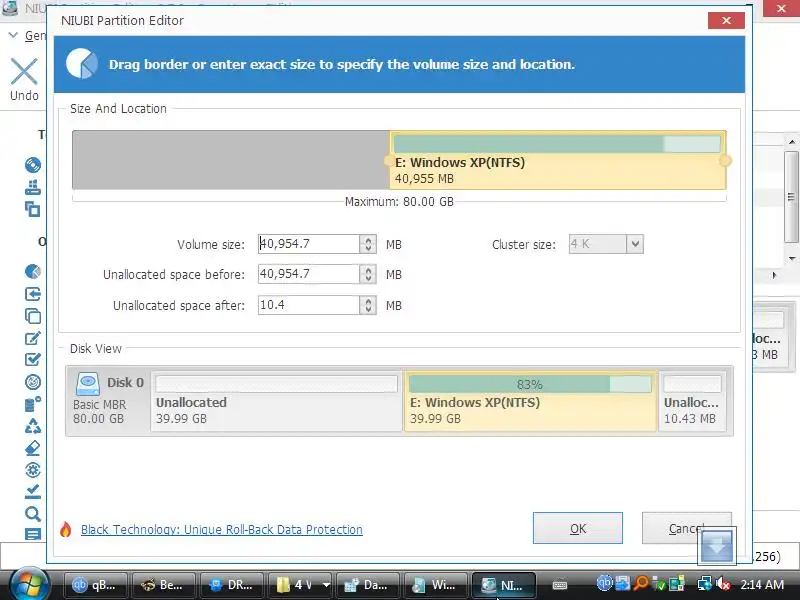This screenshot has width=800, height=600.
Task: Click the circular radar Defrag icon in sidebar
Action: [x=33, y=382]
